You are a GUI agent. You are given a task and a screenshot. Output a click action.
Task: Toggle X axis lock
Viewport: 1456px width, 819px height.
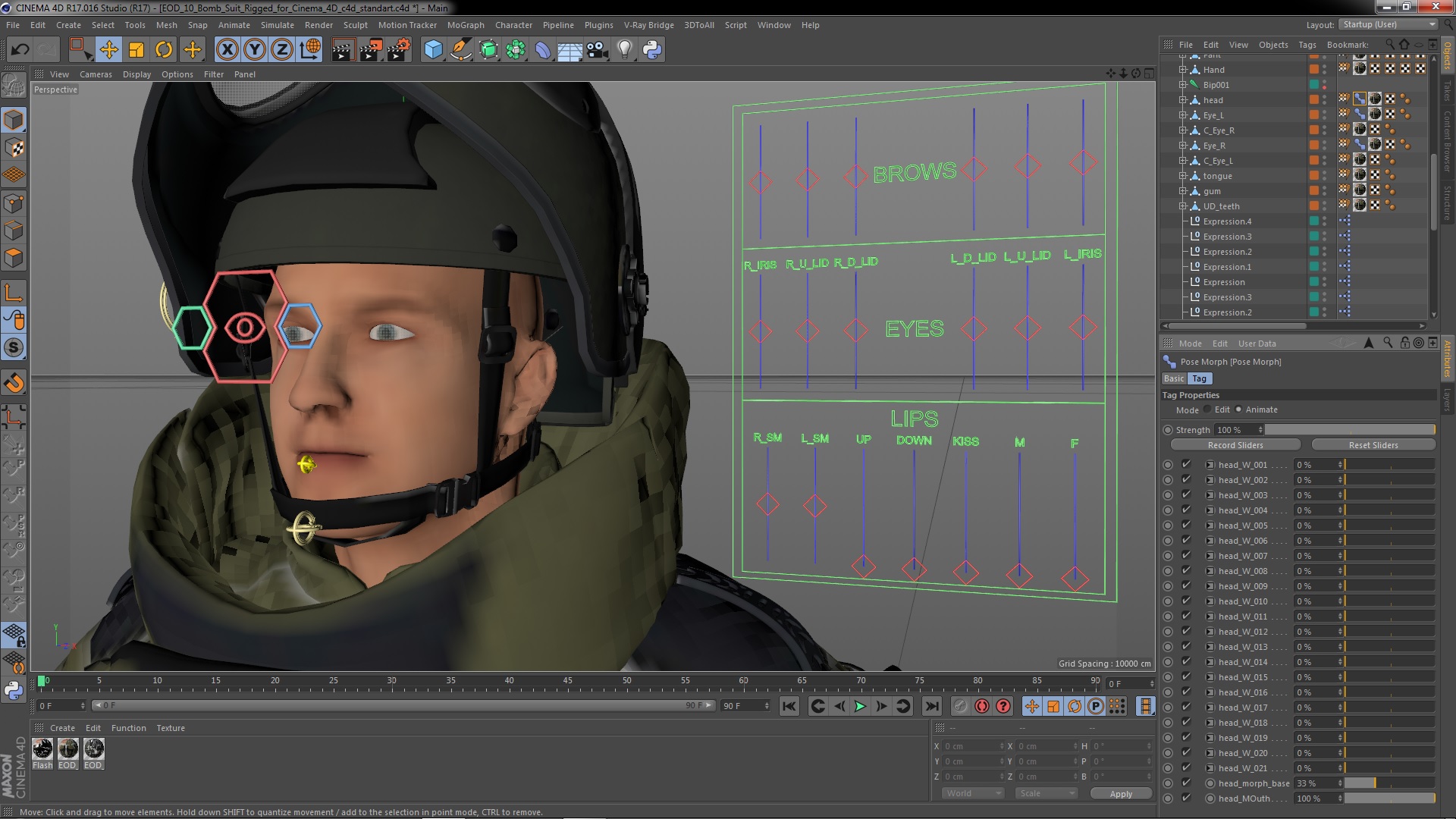(227, 50)
